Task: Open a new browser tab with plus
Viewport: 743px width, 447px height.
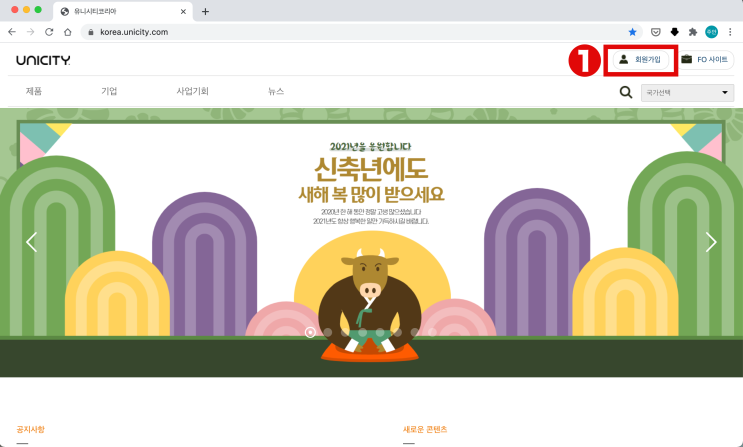Action: click(205, 11)
